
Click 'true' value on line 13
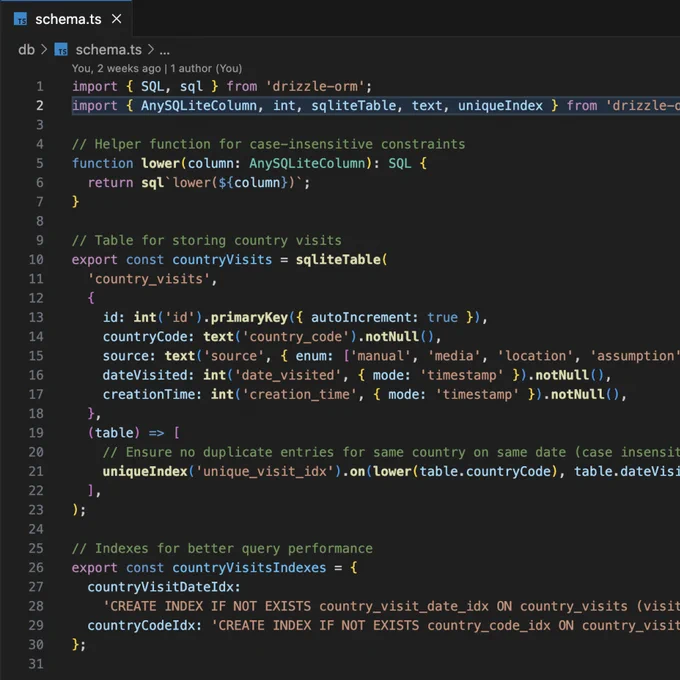pos(442,317)
